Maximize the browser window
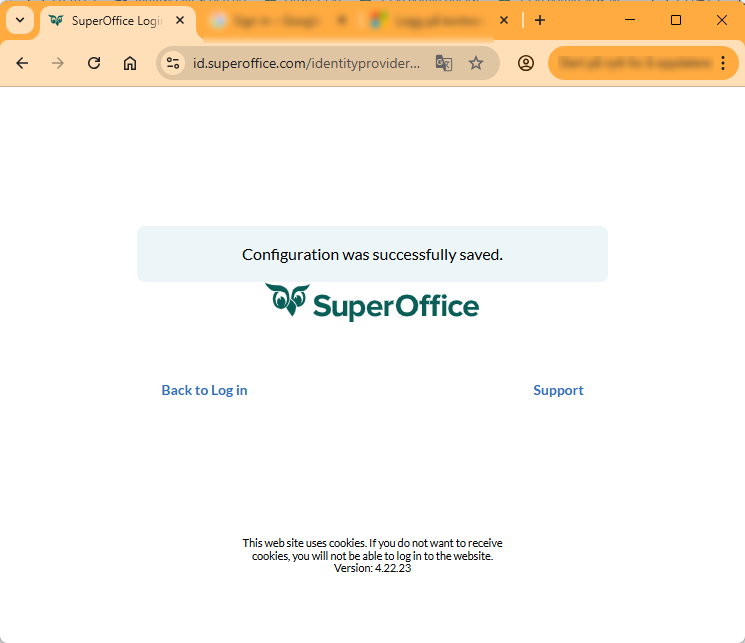The height and width of the screenshot is (643, 745). click(676, 20)
